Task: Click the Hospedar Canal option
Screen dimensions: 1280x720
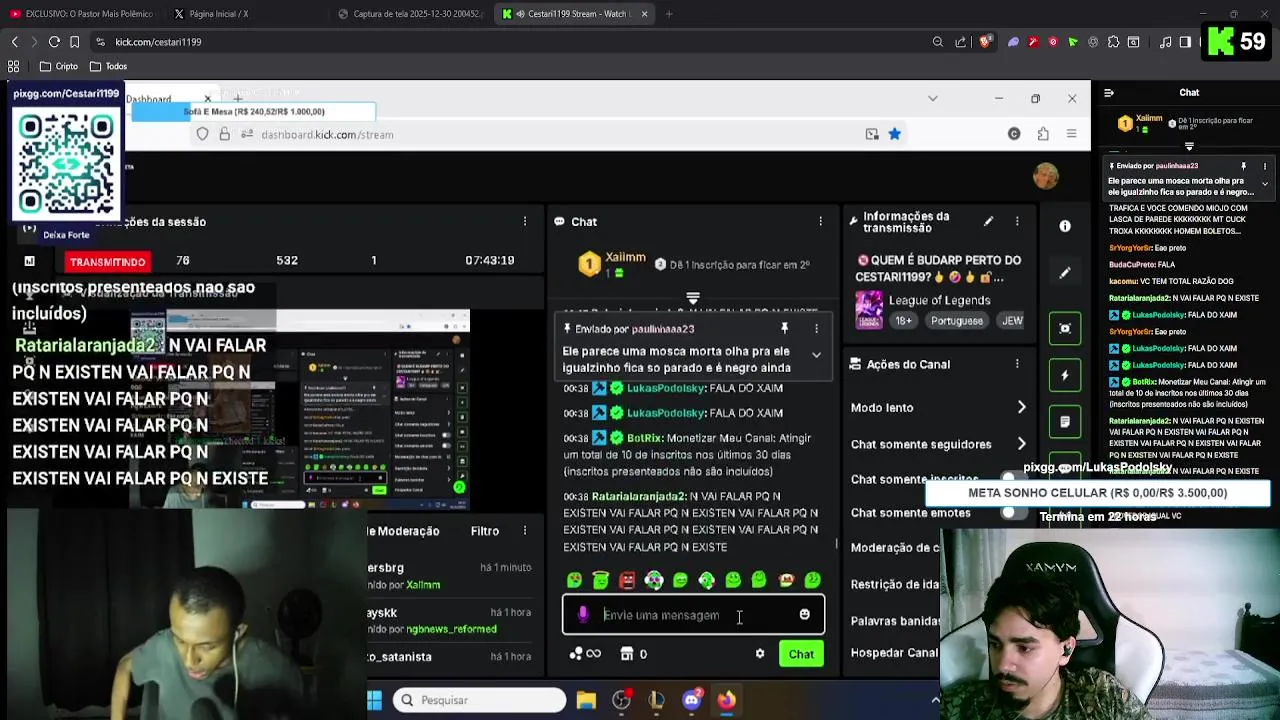Action: pyautogui.click(x=894, y=653)
